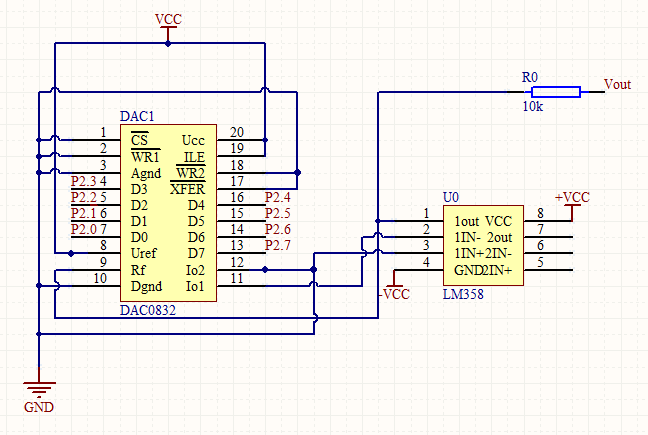Click the 1out pin name on LM358

point(467,221)
